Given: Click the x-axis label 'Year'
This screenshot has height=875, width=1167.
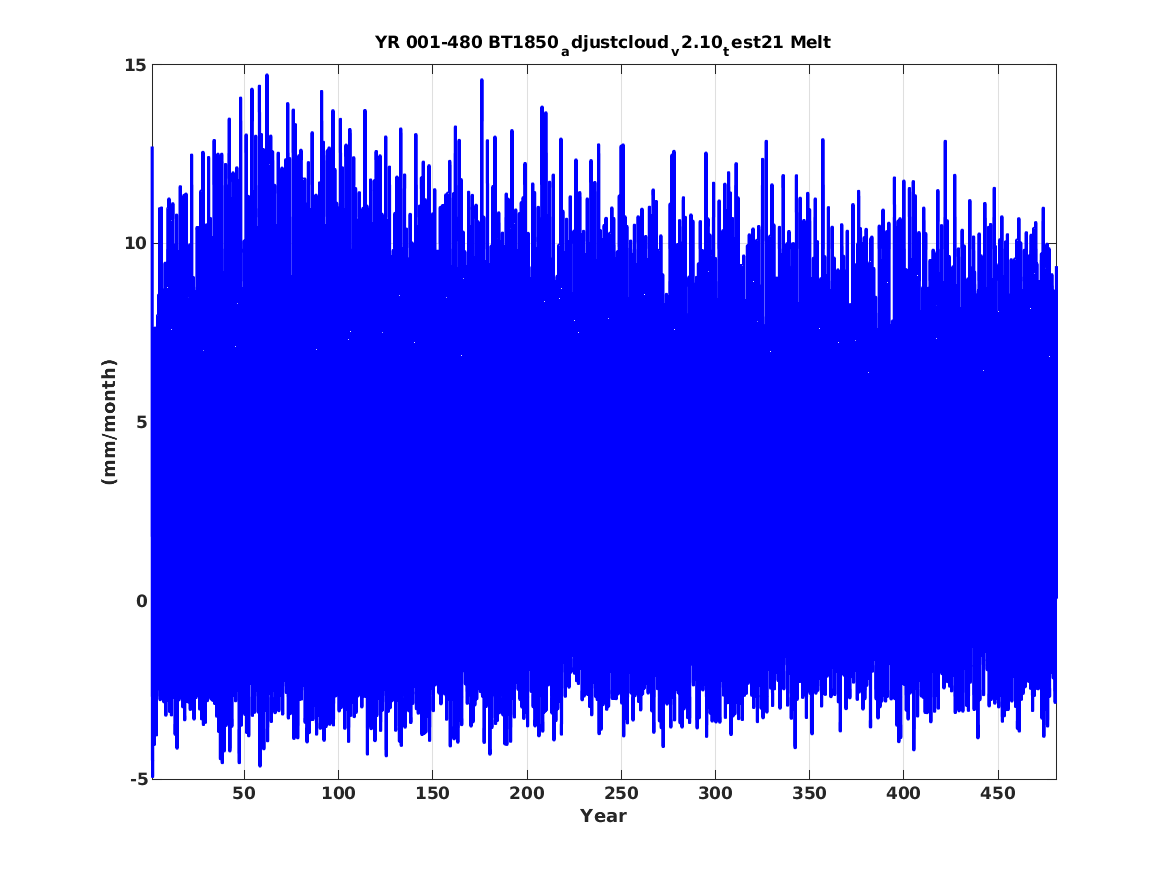Looking at the screenshot, I should point(604,816).
